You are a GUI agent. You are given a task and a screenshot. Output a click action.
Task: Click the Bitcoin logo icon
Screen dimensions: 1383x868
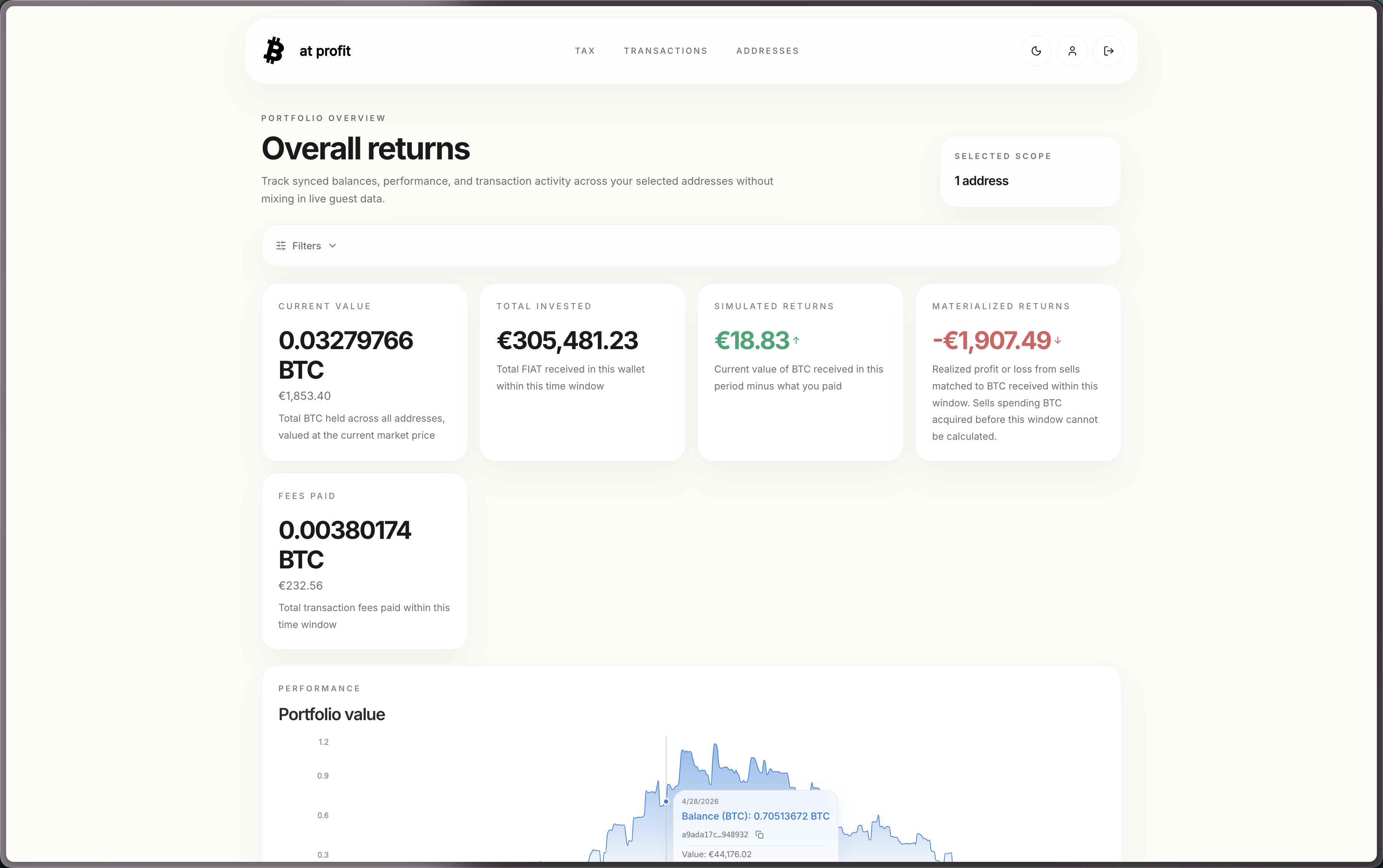[274, 51]
